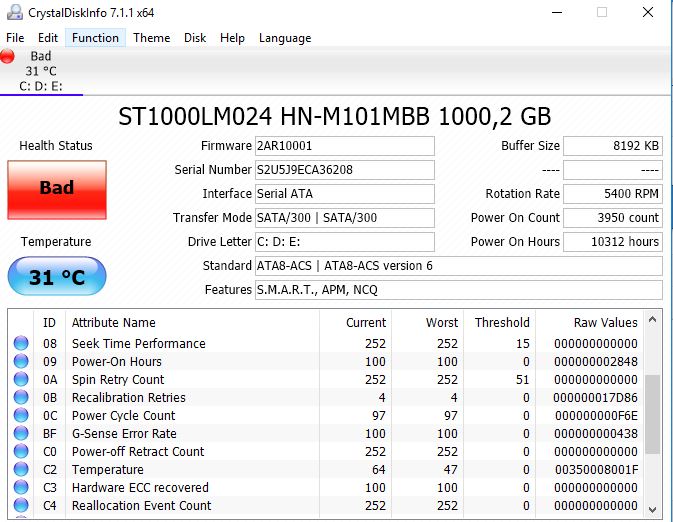
Task: Click the ID column header
Action: pyautogui.click(x=49, y=322)
